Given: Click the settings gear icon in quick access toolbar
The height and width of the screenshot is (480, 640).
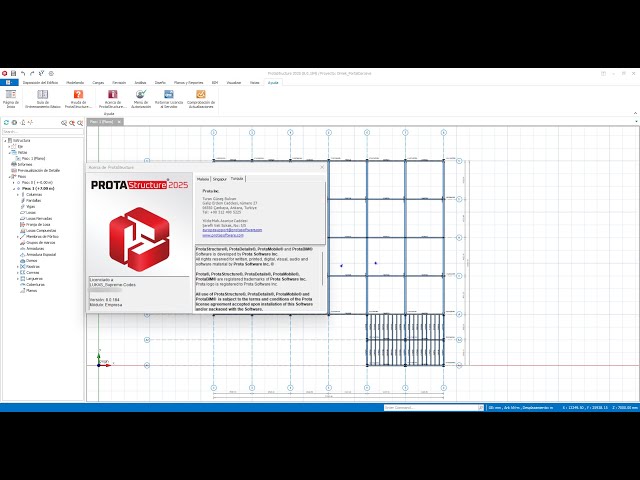Looking at the screenshot, I should (51, 73).
